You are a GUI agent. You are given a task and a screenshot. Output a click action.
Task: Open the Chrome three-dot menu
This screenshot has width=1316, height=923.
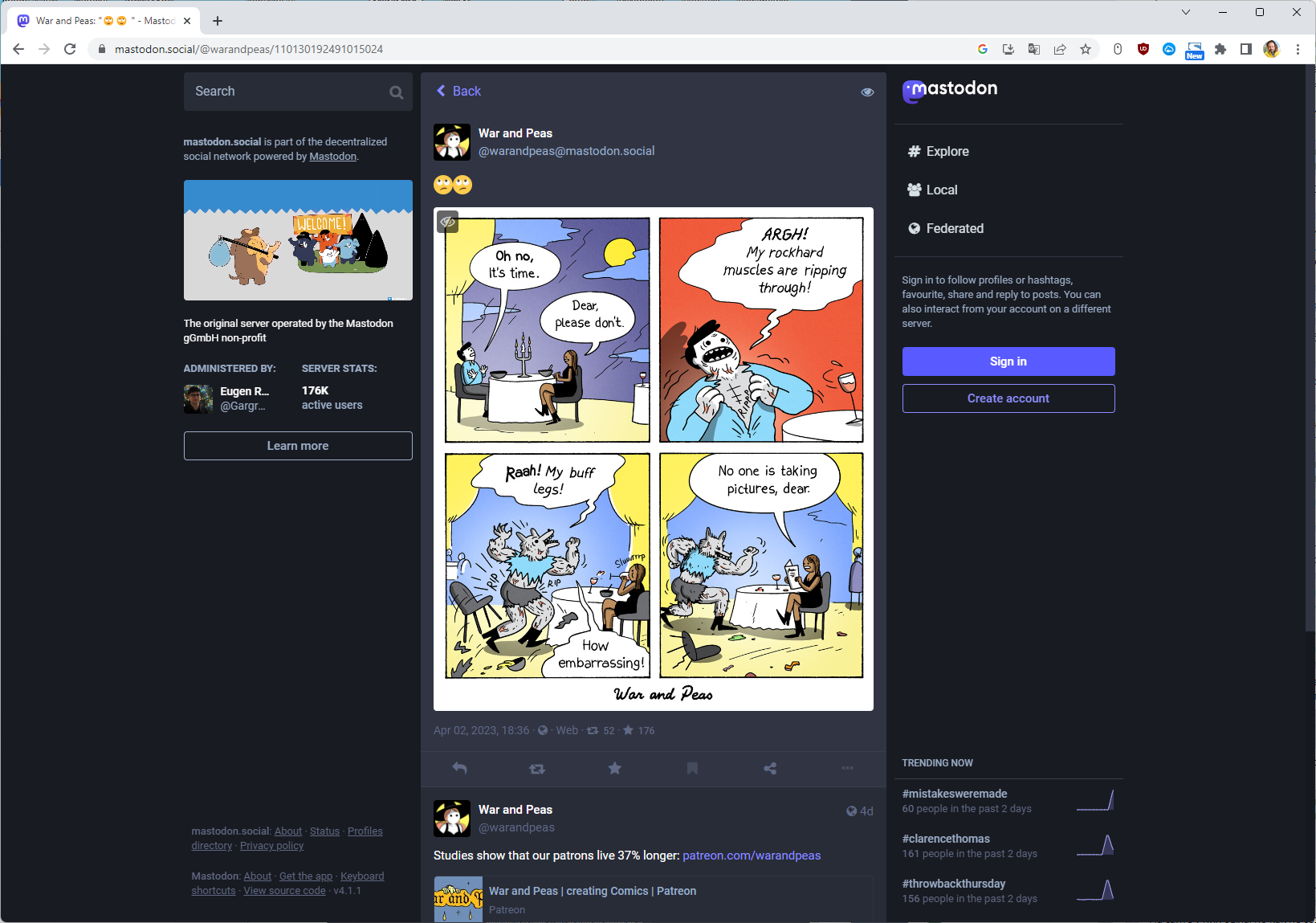[x=1298, y=49]
